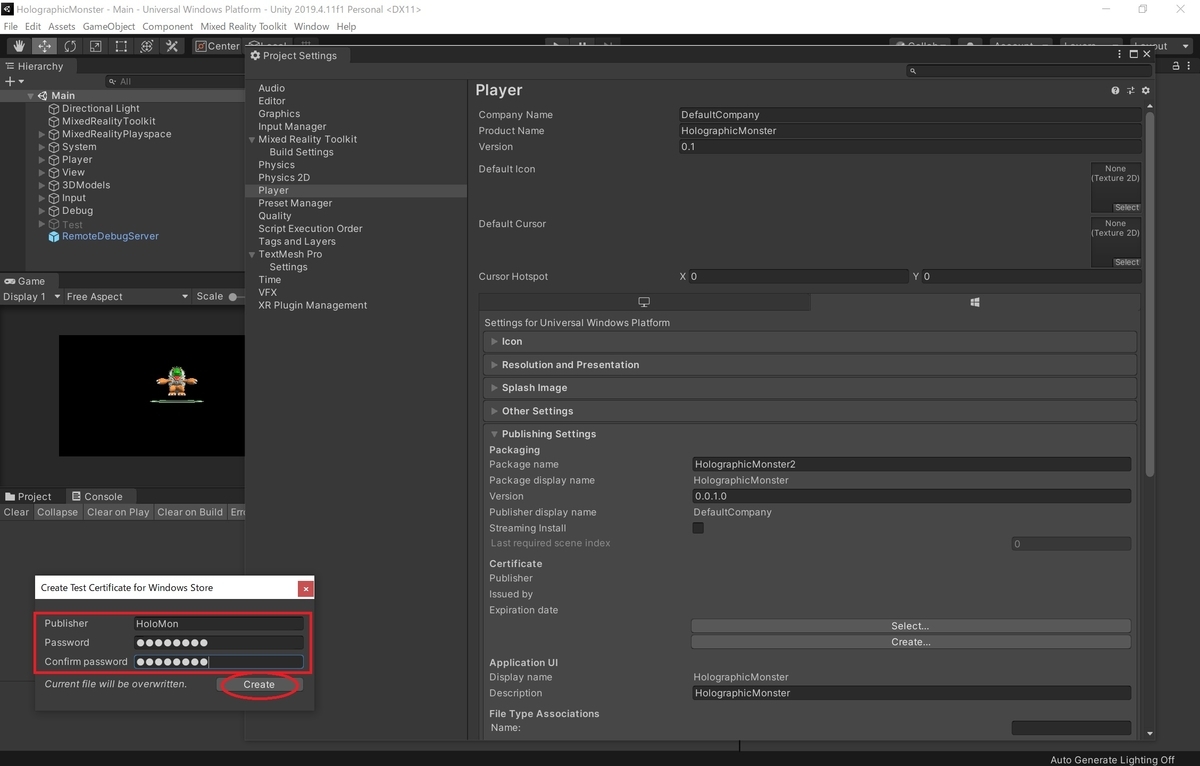1200x766 pixels.
Task: Switch to the Universal Windows Platform tab
Action: click(974, 302)
